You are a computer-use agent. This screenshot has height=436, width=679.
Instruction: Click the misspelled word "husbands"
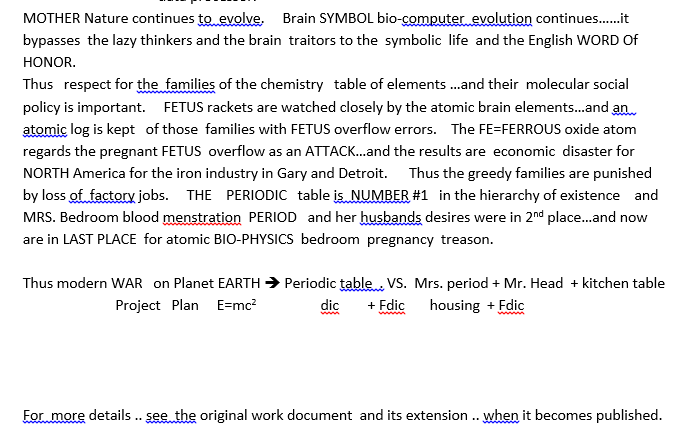[x=391, y=217]
